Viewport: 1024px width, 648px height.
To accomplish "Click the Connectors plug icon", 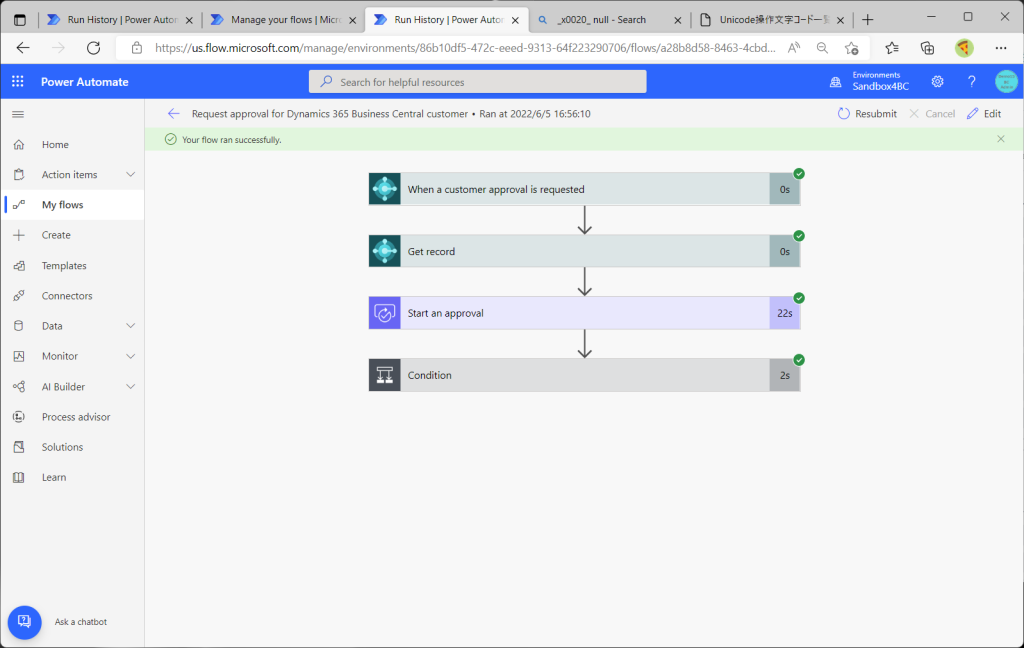I will [x=19, y=296].
